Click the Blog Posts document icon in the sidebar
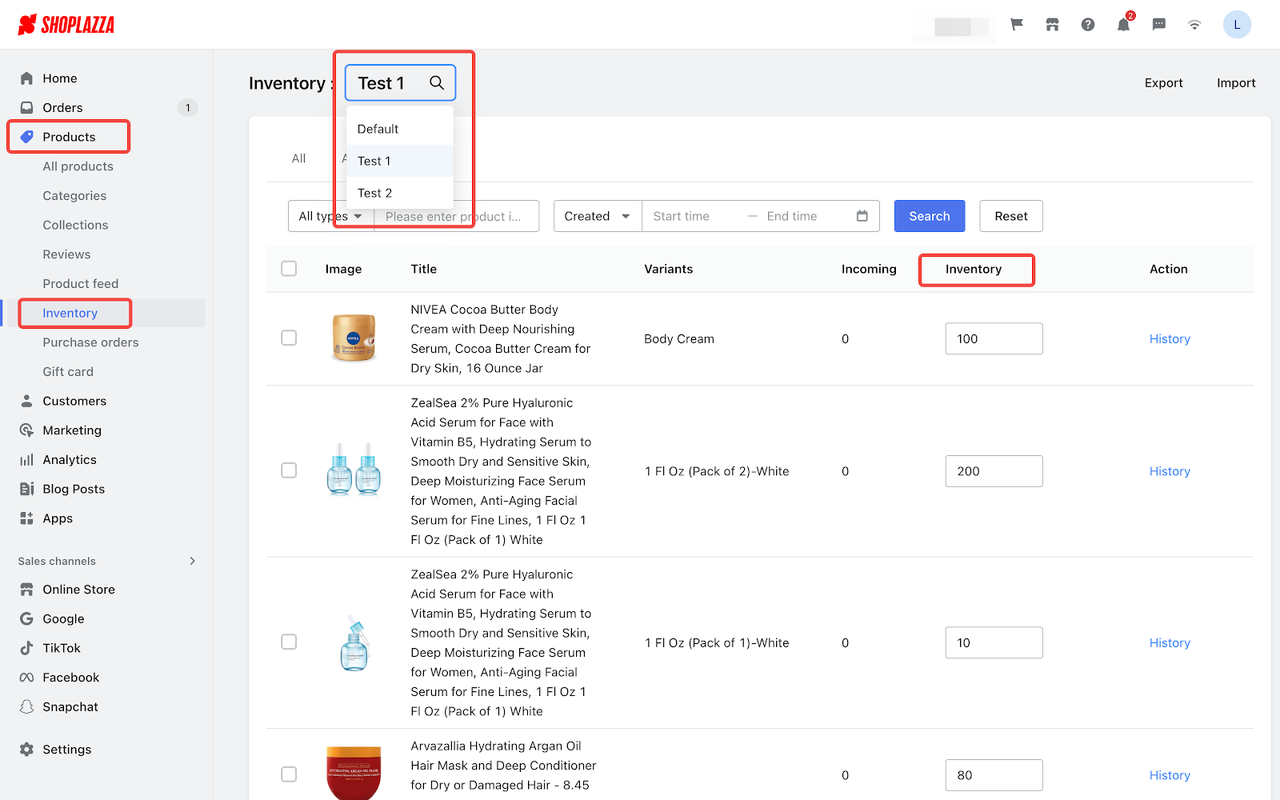The height and width of the screenshot is (800, 1280). 27,489
